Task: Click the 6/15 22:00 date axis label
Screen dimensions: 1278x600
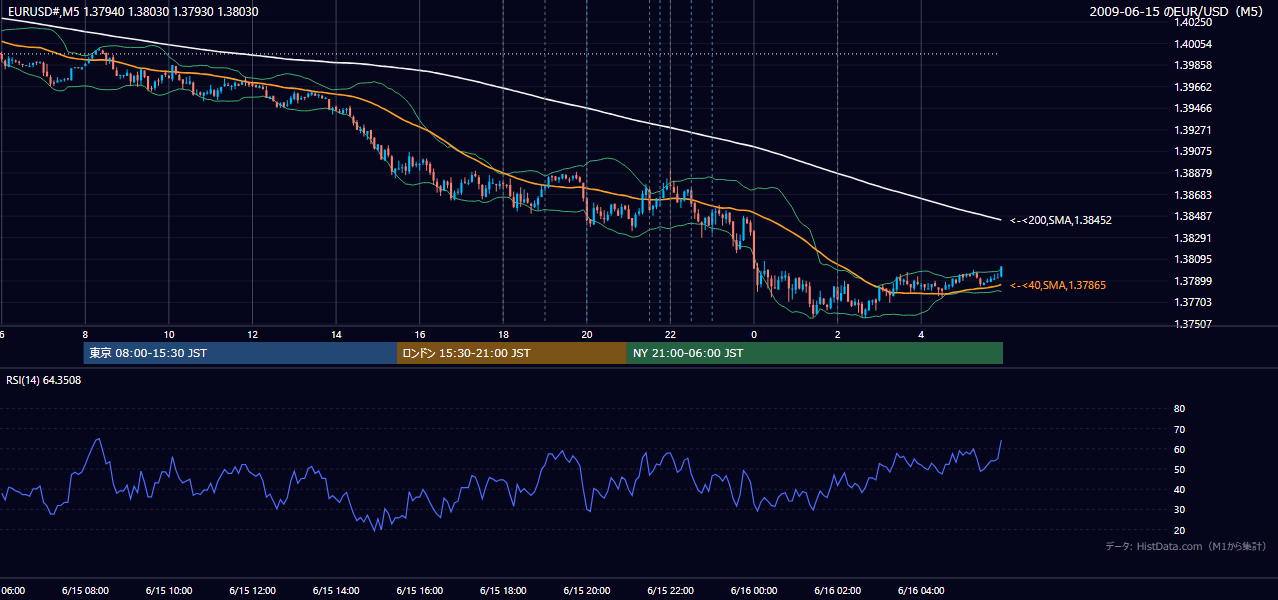Action: point(670,591)
